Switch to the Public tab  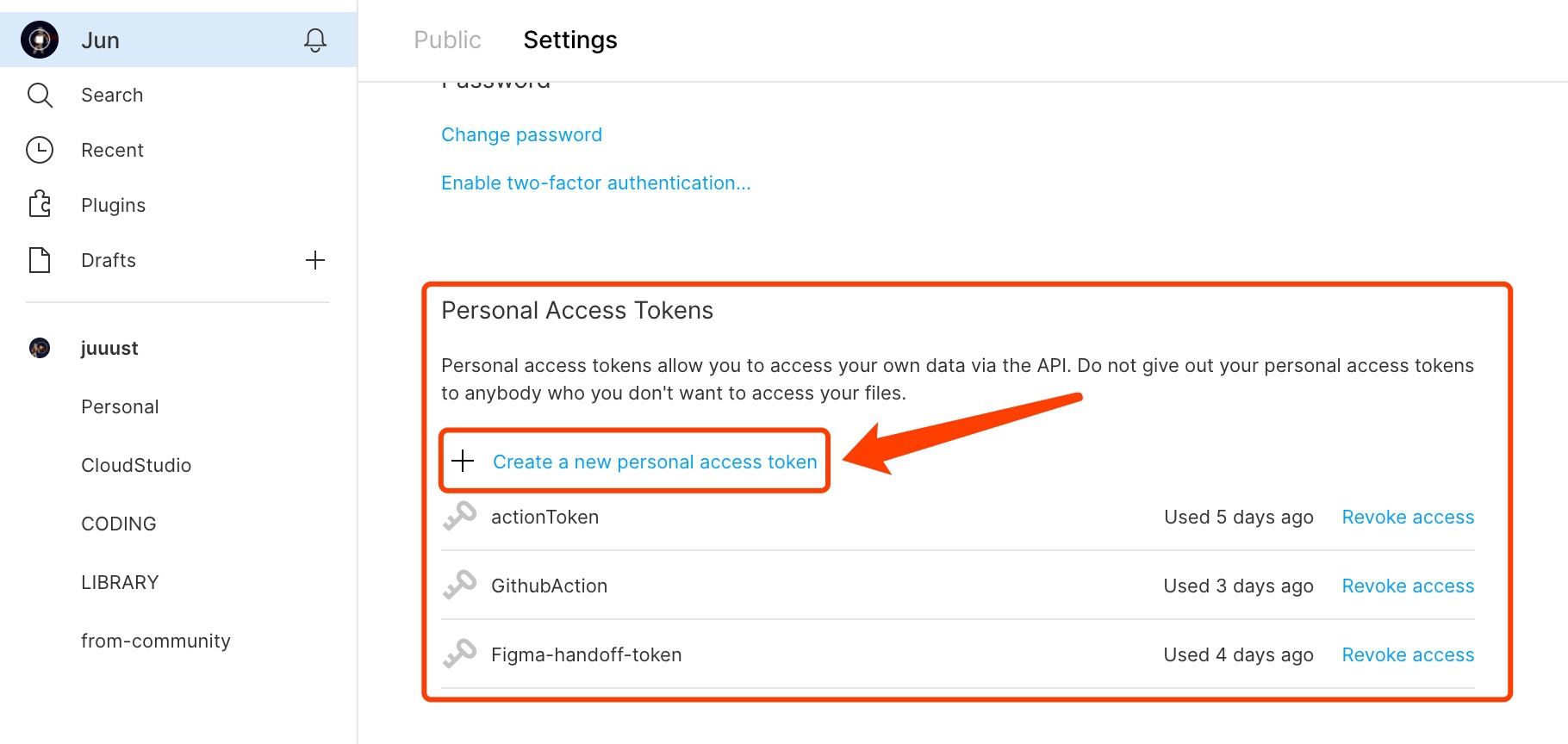[x=447, y=40]
